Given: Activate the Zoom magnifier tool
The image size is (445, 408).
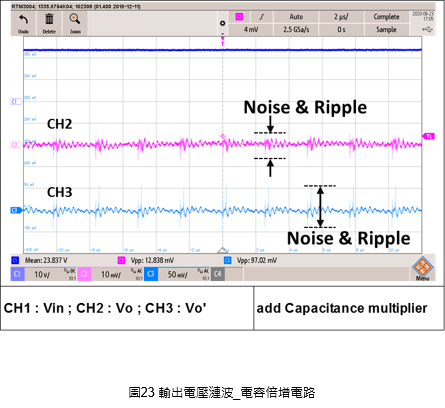Looking at the screenshot, I should tap(75, 19).
